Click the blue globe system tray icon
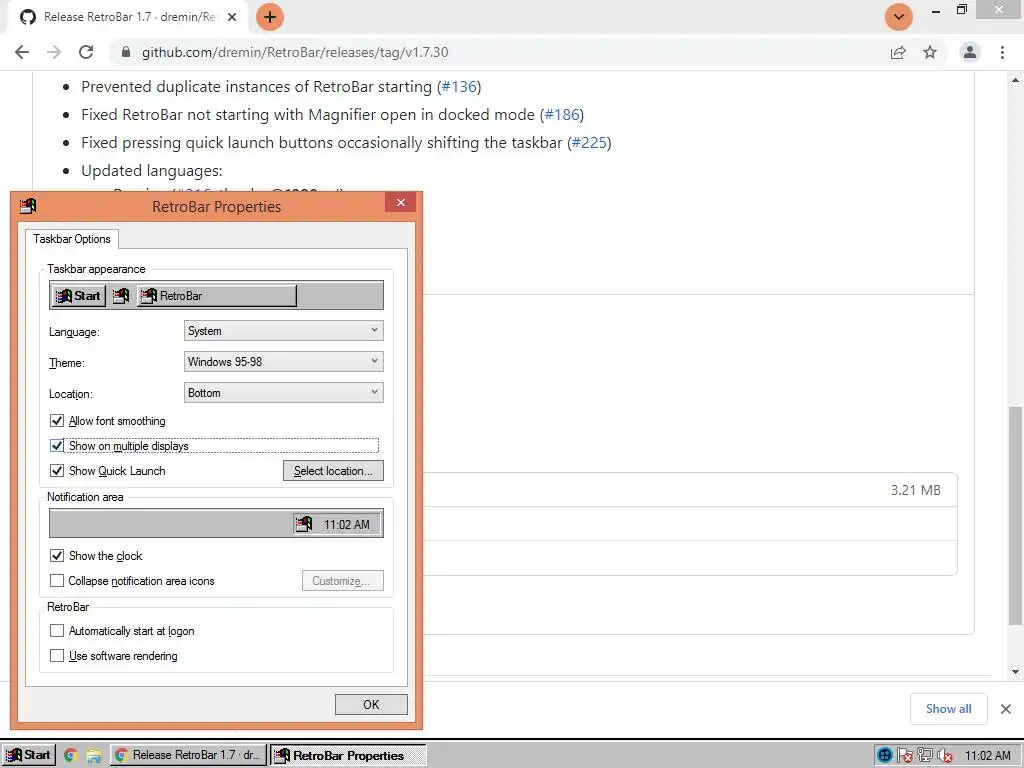This screenshot has height=768, width=1024. point(885,756)
